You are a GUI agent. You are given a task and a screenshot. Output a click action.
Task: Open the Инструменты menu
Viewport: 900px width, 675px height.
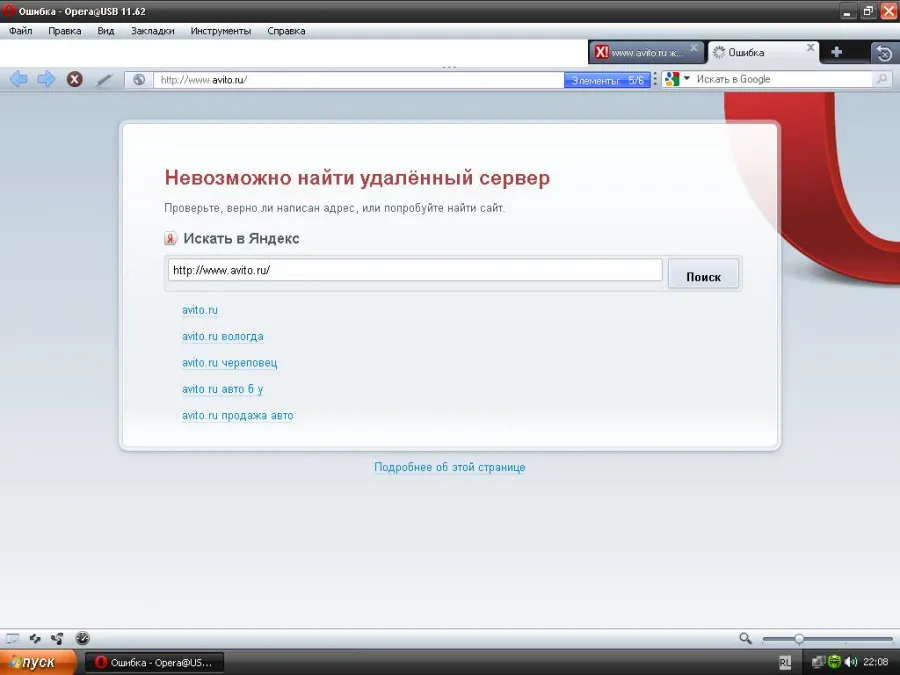pos(221,31)
